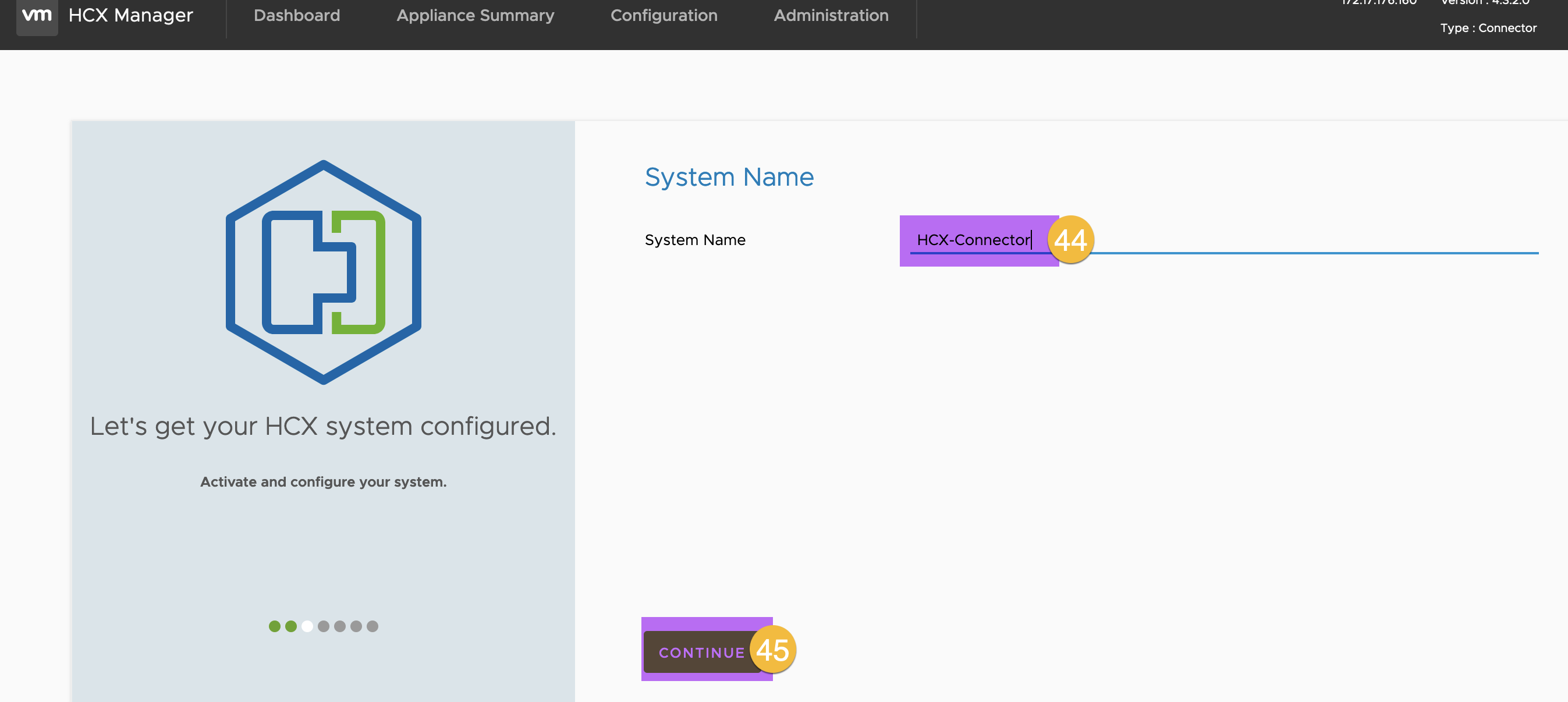Click the System Name heading
The width and height of the screenshot is (1568, 702).
tap(729, 177)
